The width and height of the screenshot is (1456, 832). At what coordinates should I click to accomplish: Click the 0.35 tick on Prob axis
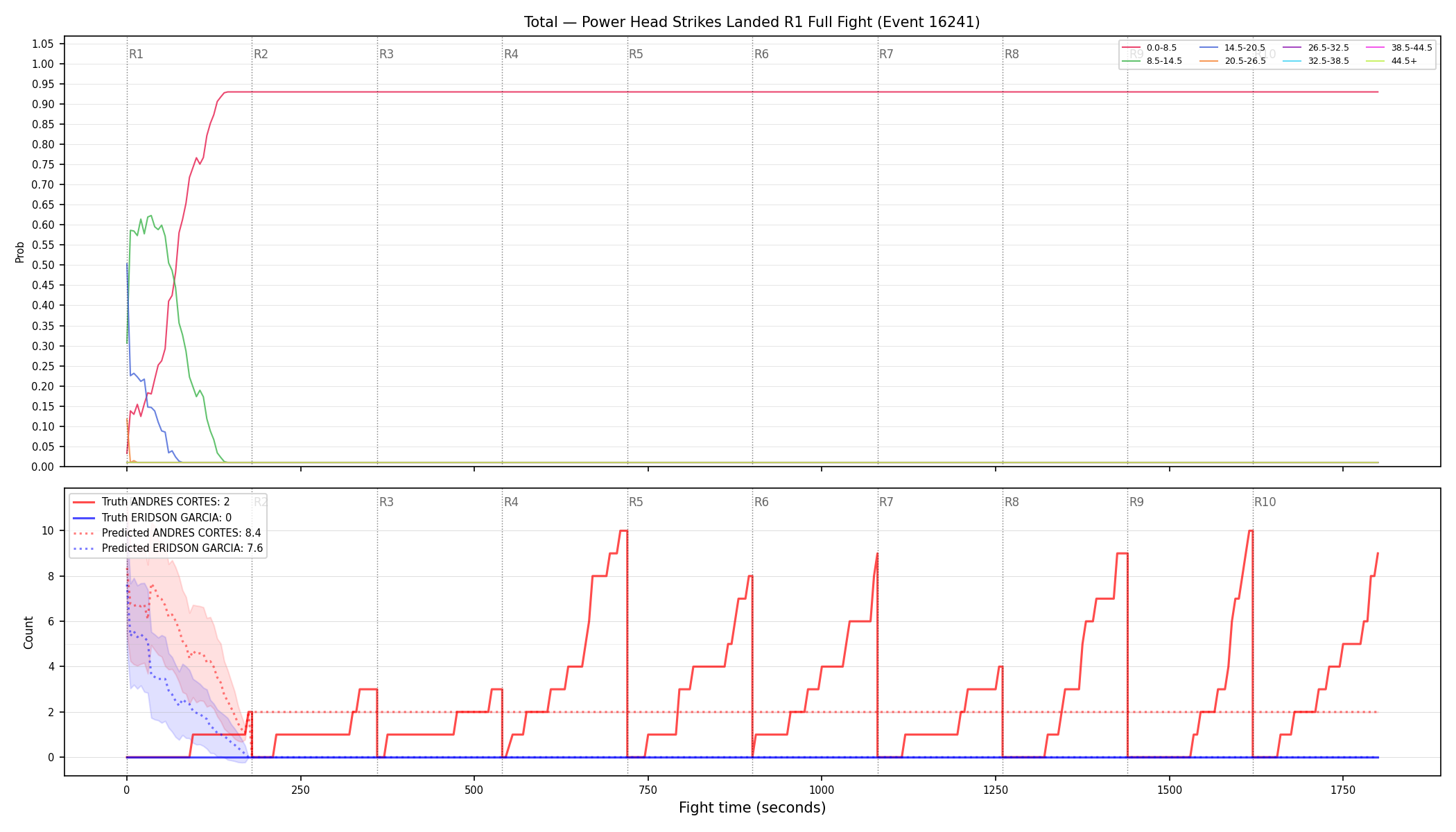tap(42, 326)
